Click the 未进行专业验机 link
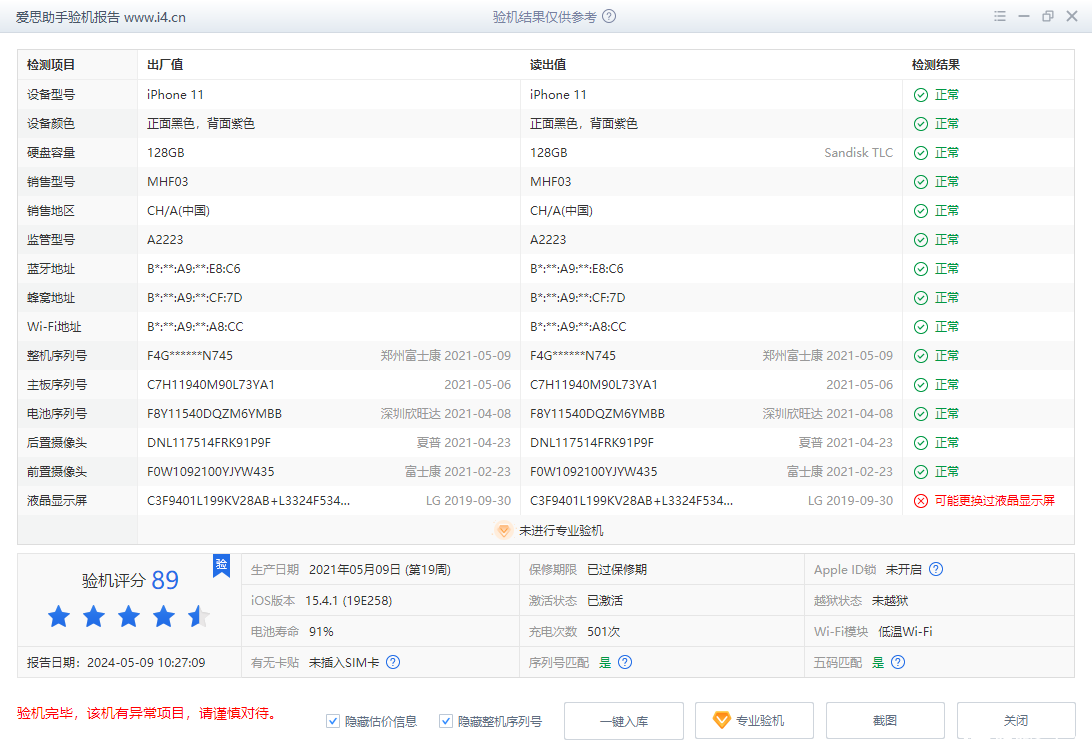The width and height of the screenshot is (1092, 756). pos(561,530)
